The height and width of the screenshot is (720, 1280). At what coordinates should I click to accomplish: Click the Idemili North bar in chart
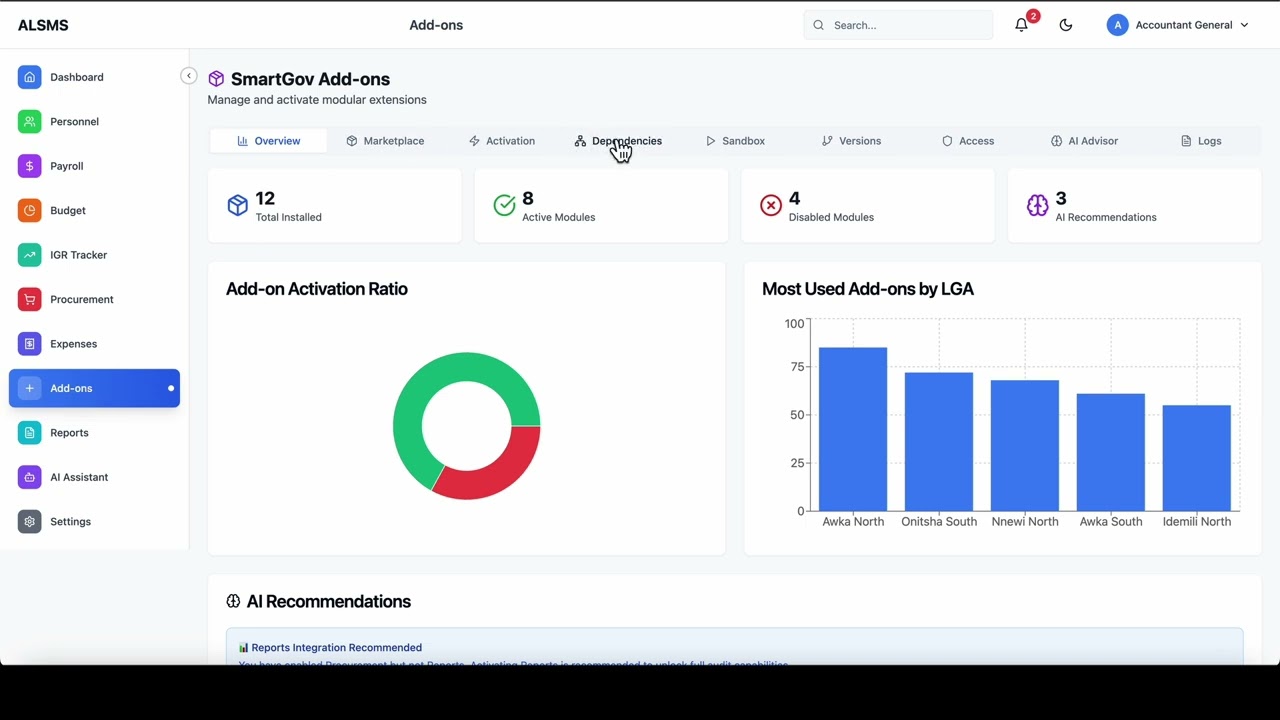(x=1197, y=458)
